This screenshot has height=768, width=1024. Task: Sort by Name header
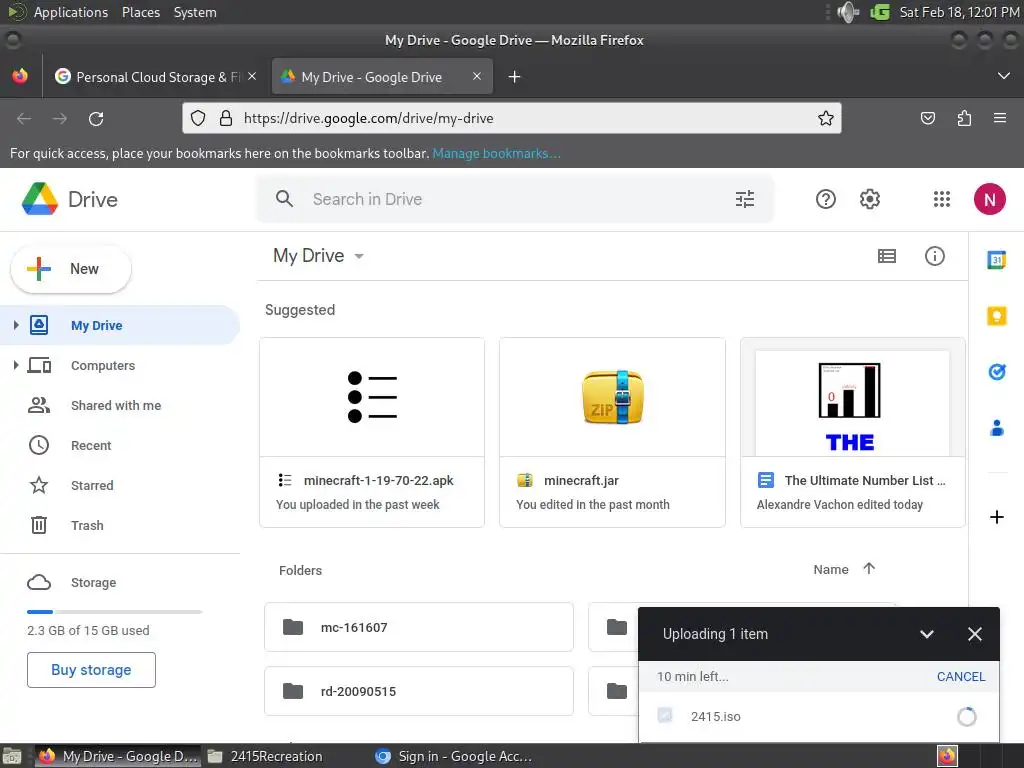tap(831, 569)
